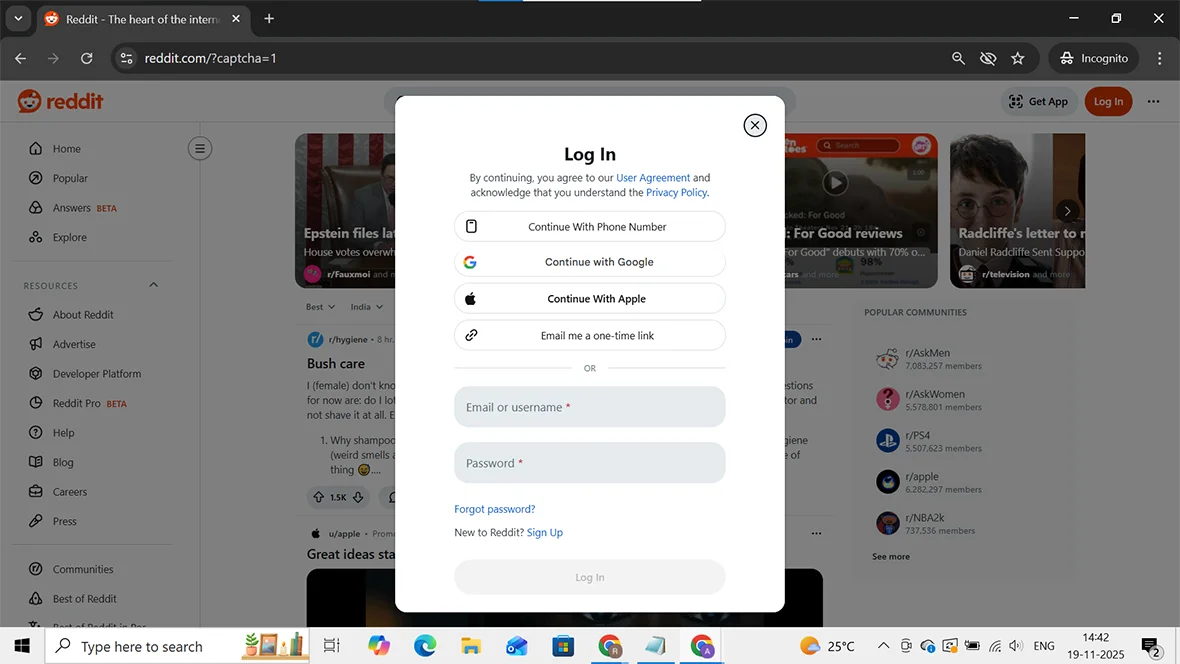Screen dimensions: 1180x664
Task: Click into the Password field
Action: click(589, 463)
